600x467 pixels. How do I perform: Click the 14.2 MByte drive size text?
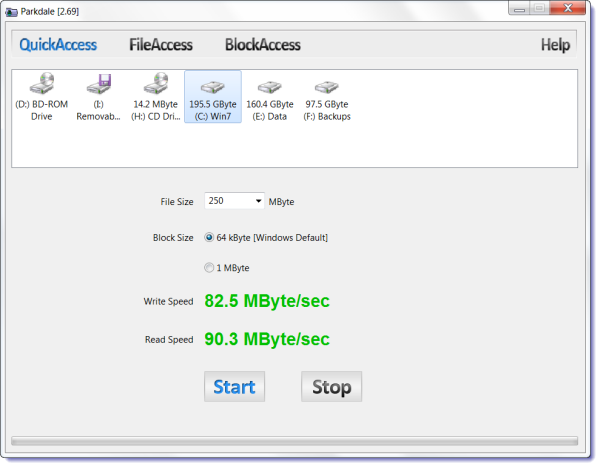[x=155, y=104]
